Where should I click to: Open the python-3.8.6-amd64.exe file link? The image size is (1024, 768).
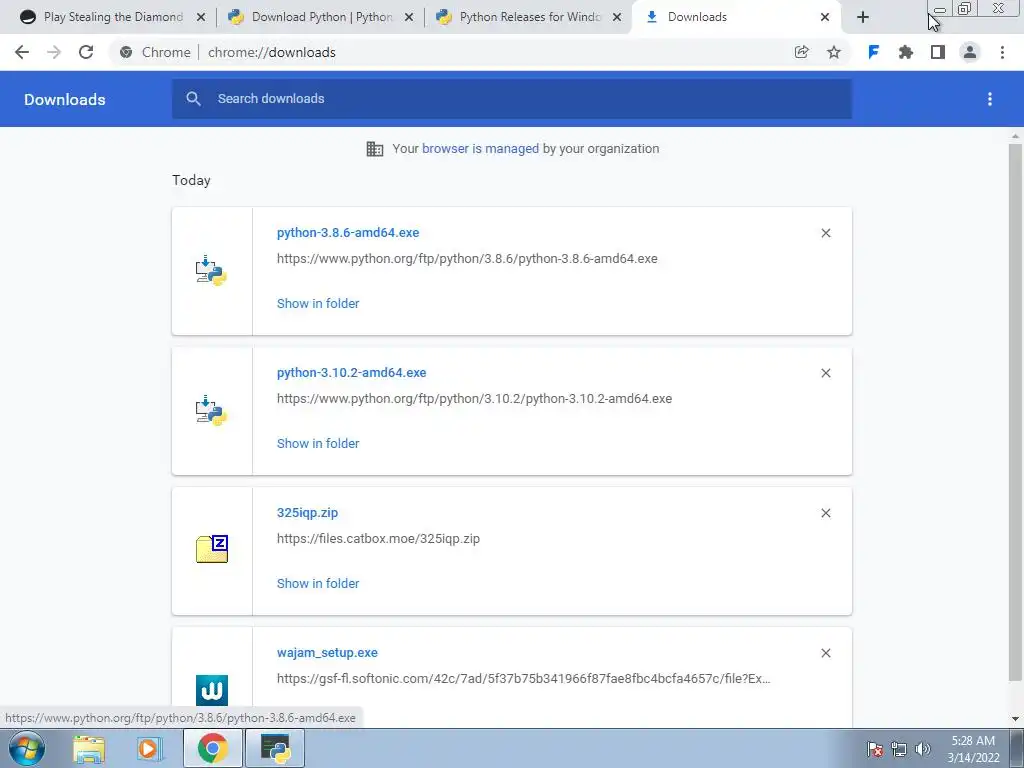(x=348, y=232)
